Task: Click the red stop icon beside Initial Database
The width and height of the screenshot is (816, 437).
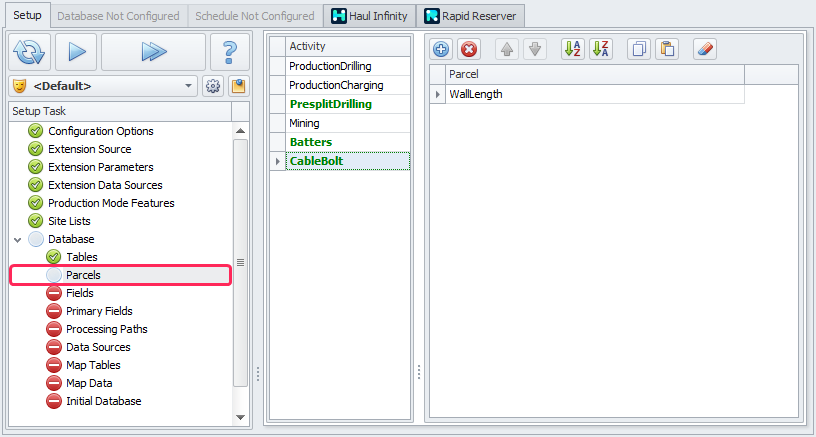Action: coord(54,401)
